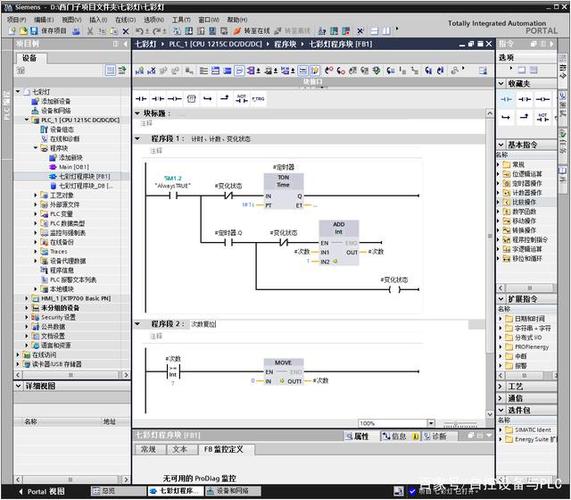Click the Save Project (保存项目) toolbar icon
This screenshot has height=500, width=571.
tap(34, 31)
